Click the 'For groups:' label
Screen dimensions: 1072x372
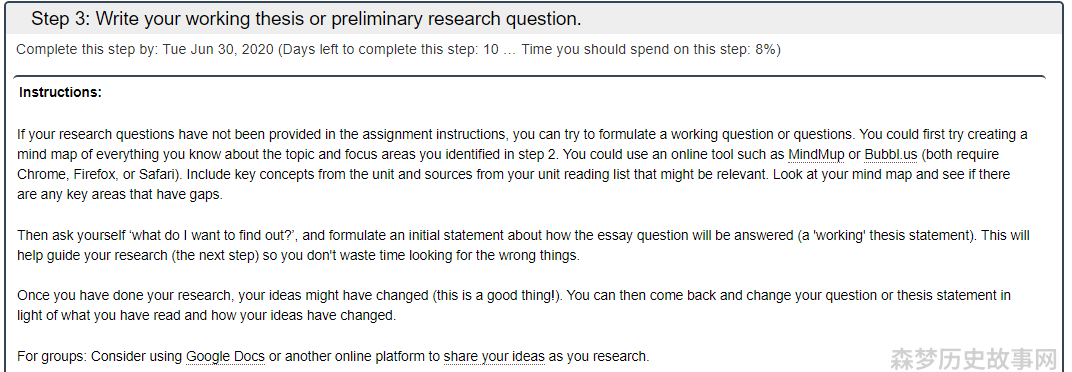(52, 356)
